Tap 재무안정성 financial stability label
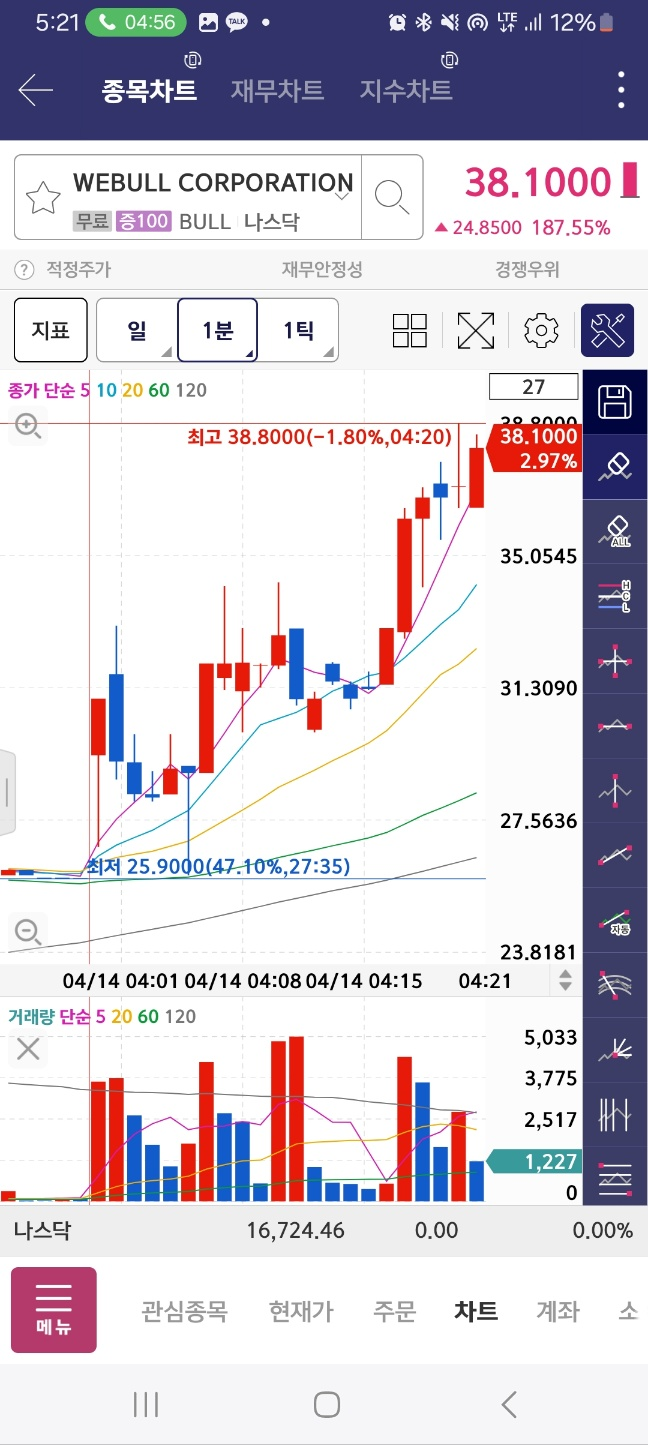The image size is (648, 1445). [x=322, y=269]
